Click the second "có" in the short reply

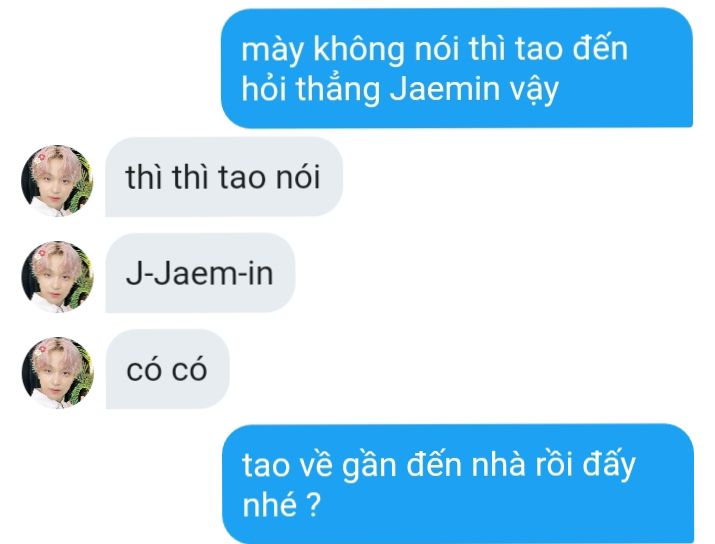coord(190,369)
